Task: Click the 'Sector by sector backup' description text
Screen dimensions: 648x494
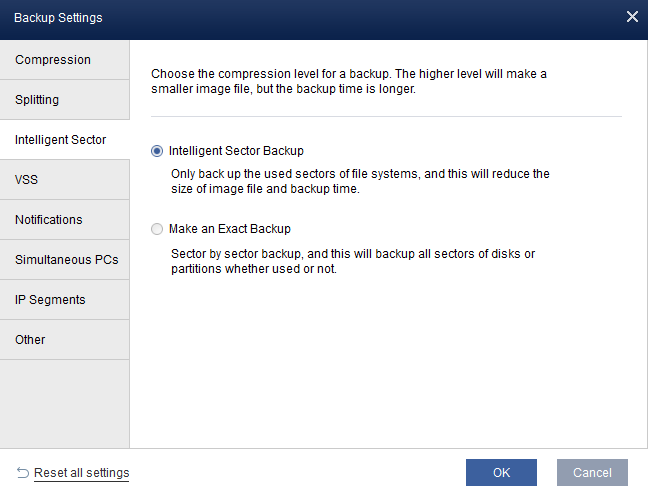Action: coord(352,261)
